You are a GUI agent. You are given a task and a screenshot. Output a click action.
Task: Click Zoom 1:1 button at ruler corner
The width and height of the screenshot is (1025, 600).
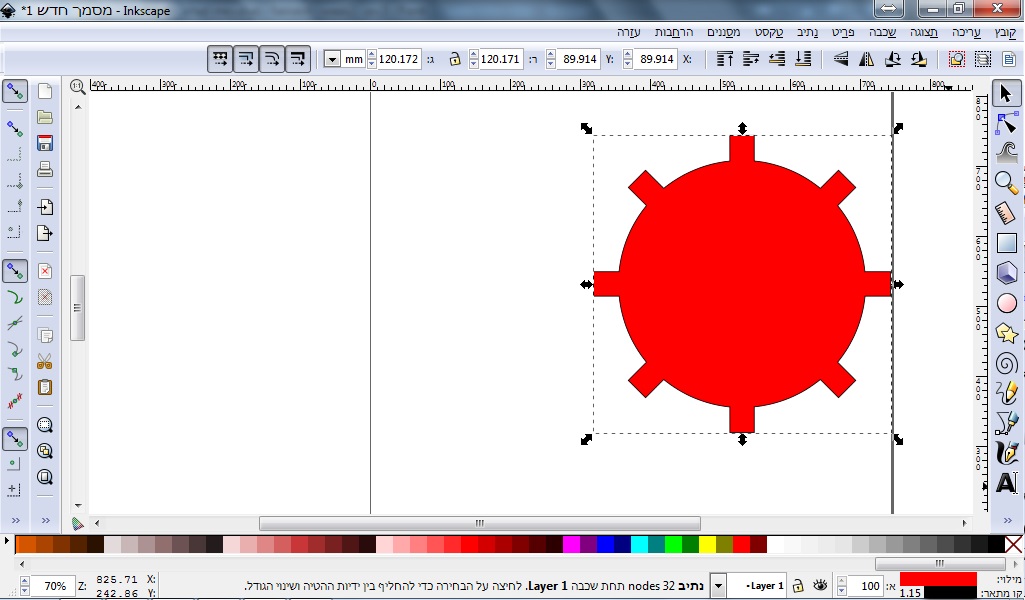pos(77,86)
